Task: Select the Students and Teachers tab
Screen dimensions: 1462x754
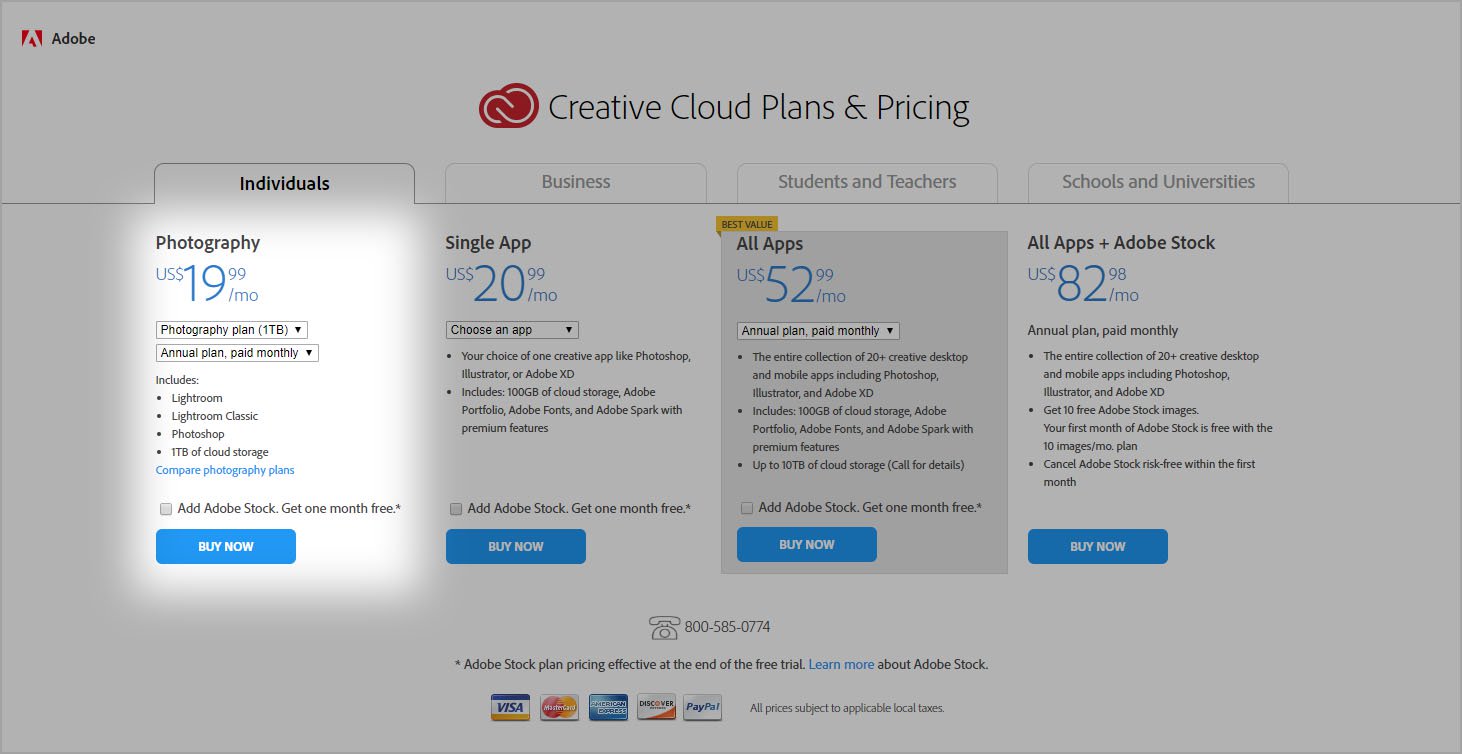Action: click(867, 182)
